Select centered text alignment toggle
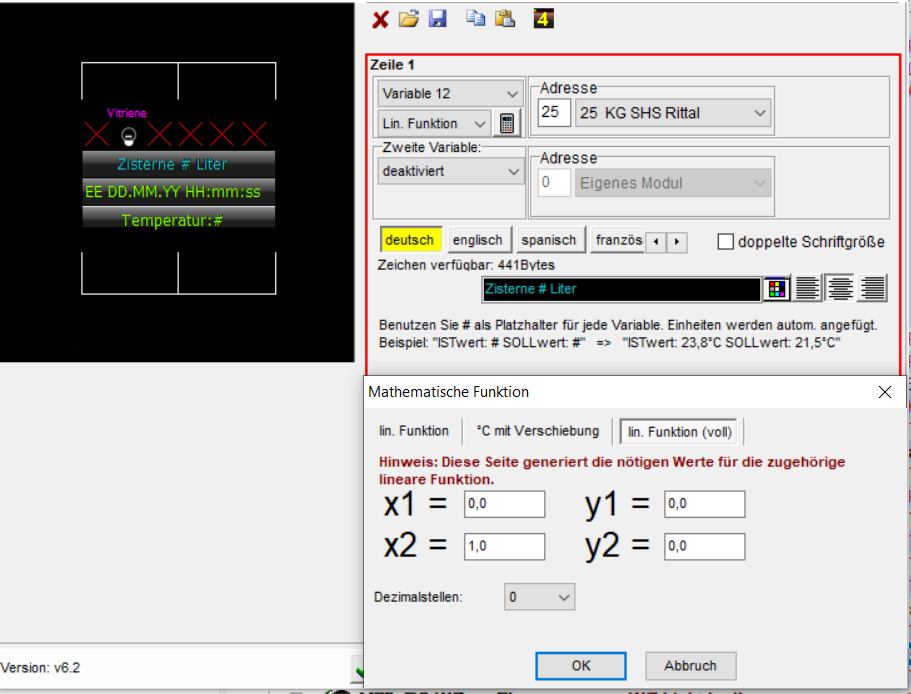 pos(840,289)
